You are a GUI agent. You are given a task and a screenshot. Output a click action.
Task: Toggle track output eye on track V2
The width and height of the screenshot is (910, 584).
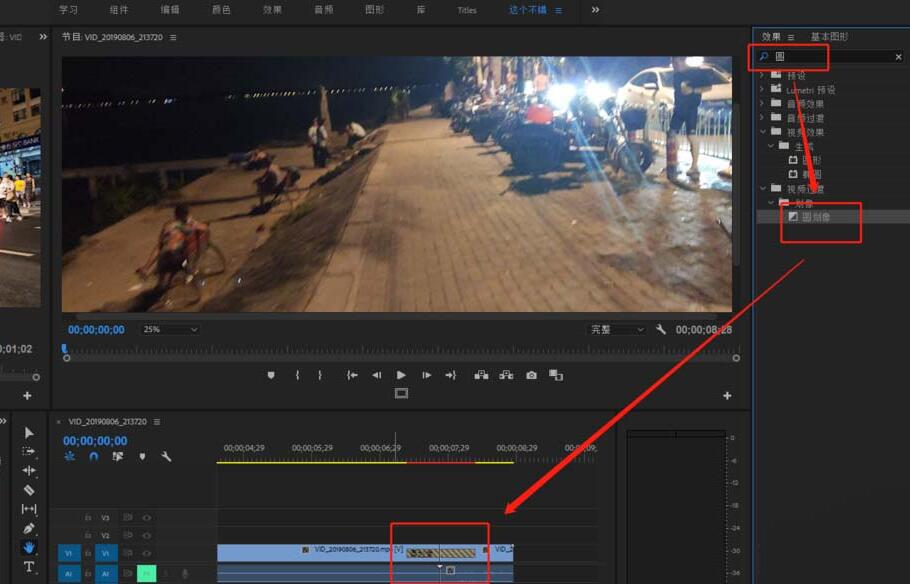click(147, 536)
